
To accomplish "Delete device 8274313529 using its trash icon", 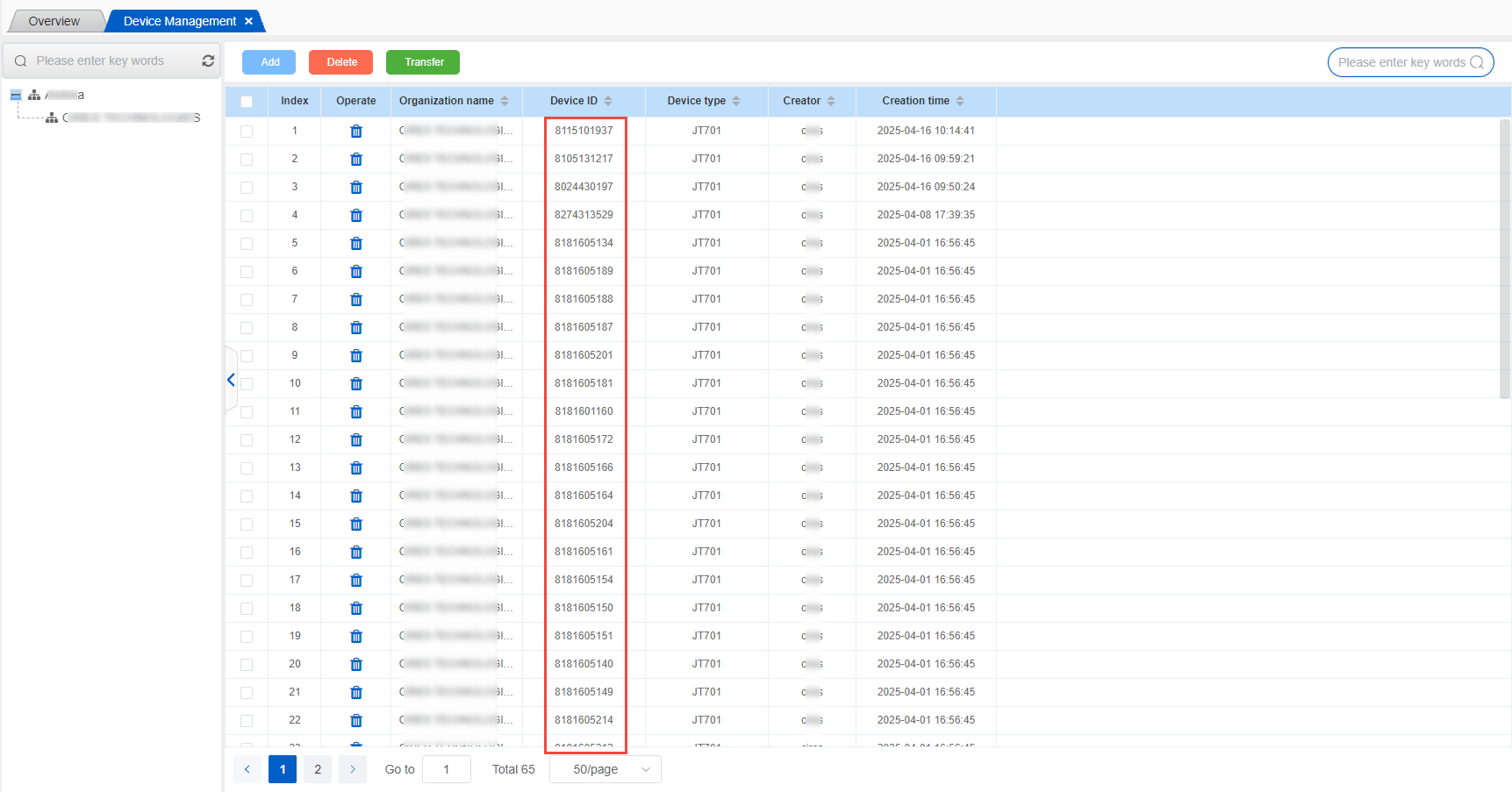I will click(x=355, y=215).
